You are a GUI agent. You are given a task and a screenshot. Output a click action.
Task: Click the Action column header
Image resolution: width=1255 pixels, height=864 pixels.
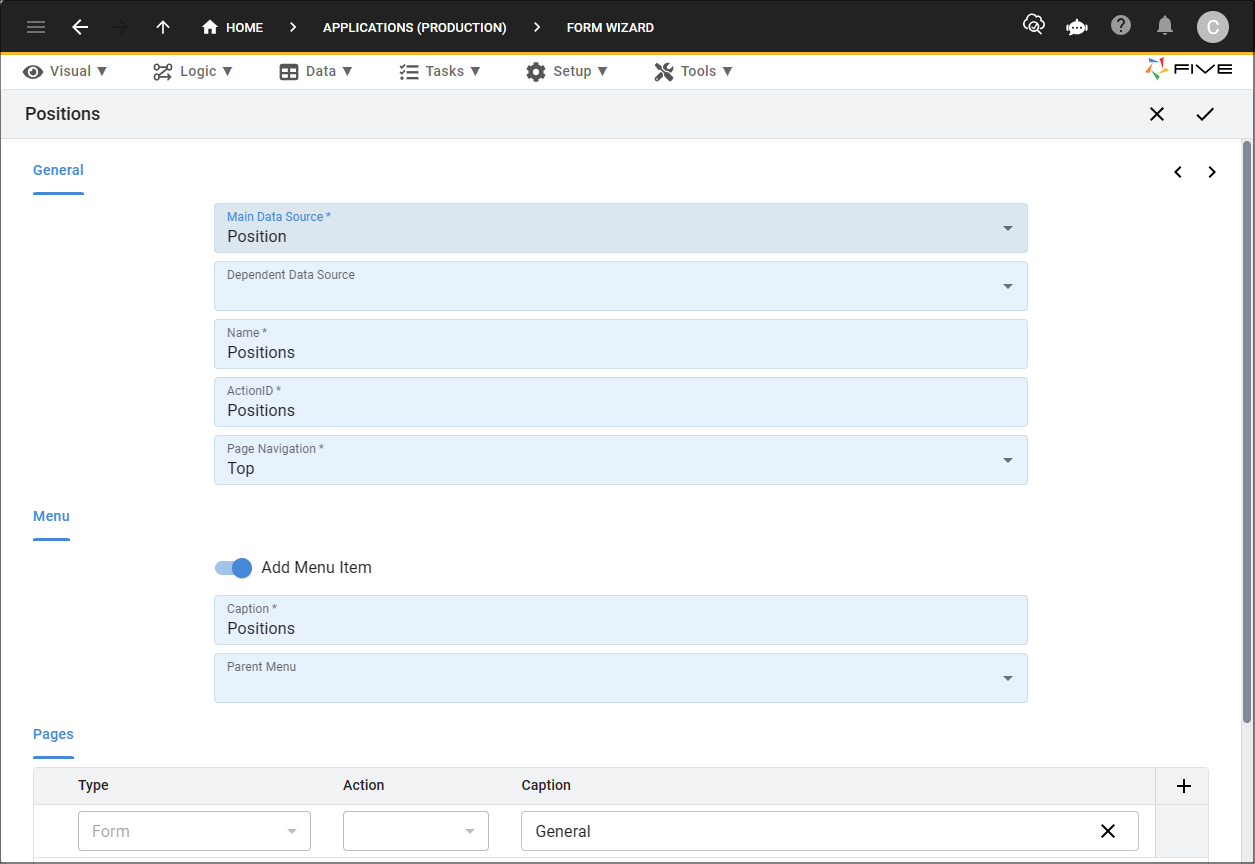(364, 785)
